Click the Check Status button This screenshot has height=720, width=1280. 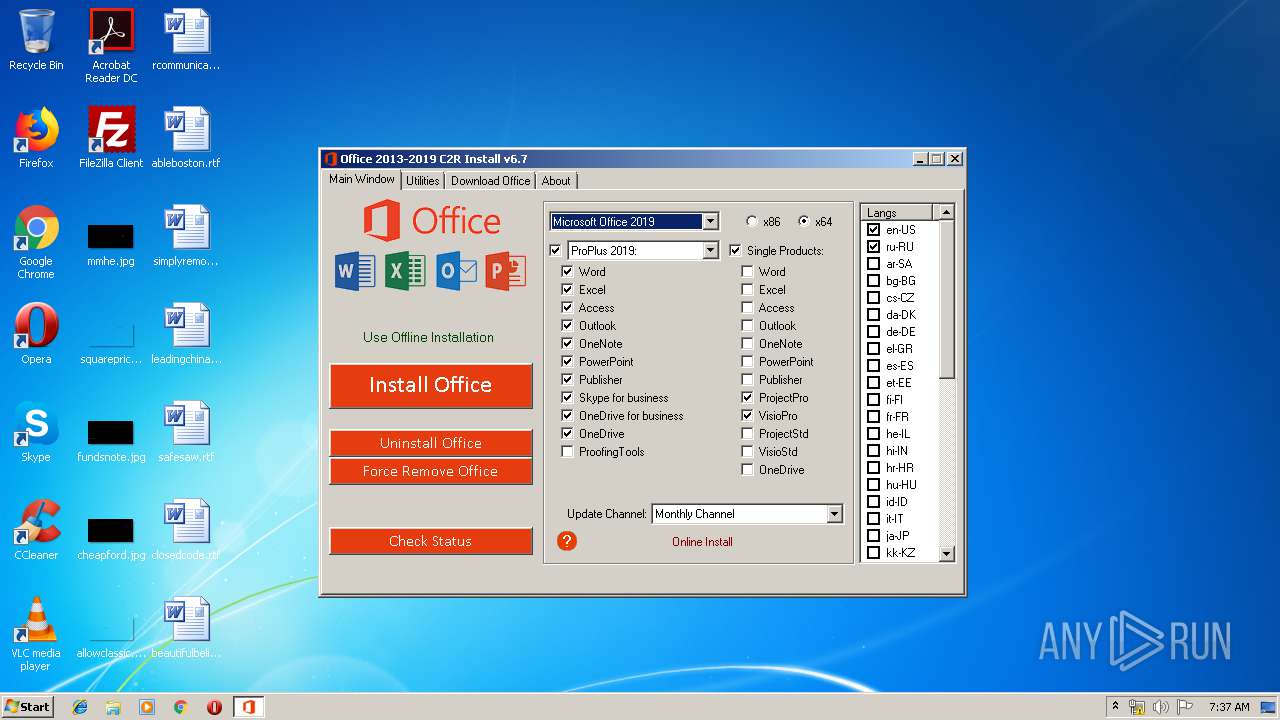[x=431, y=541]
